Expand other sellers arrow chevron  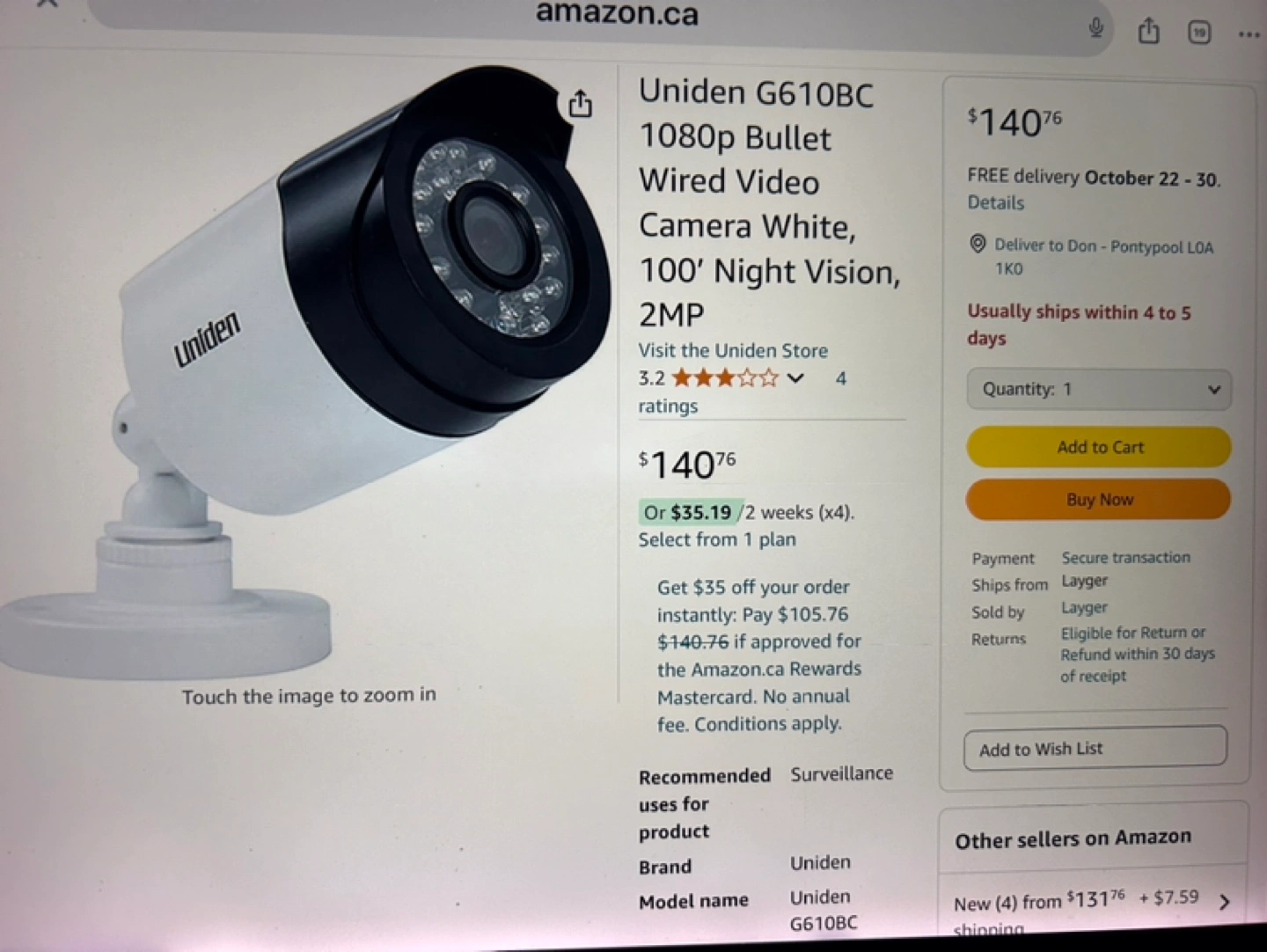(x=1225, y=902)
